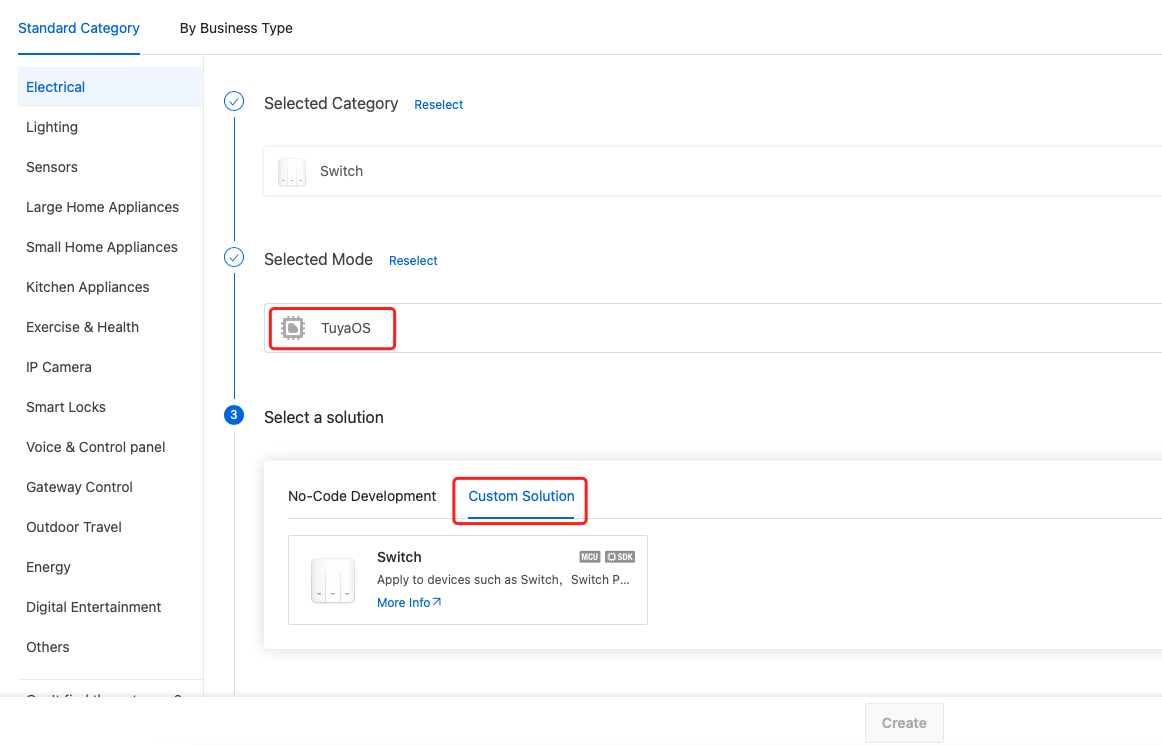The width and height of the screenshot is (1162, 745).
Task: Choose Electrical in the category sidebar
Action: (110, 87)
